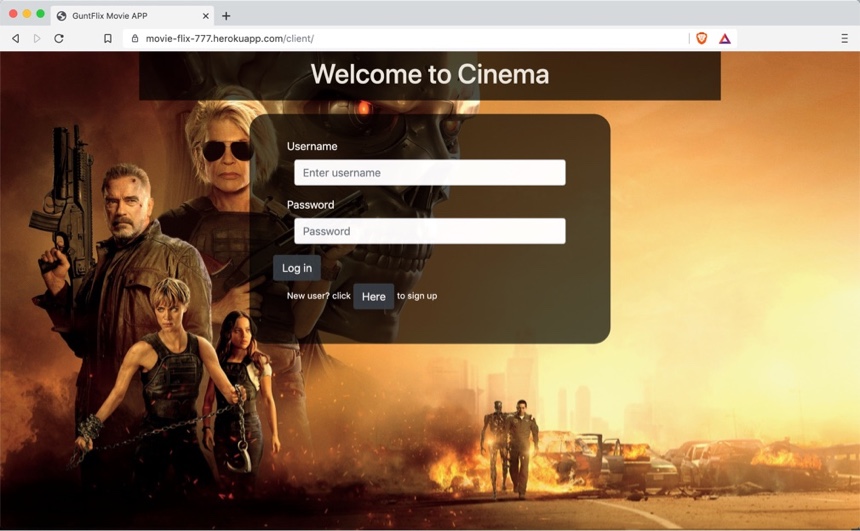Image resolution: width=860 pixels, height=531 pixels.
Task: Open the browser hamburger menu
Action: click(x=845, y=38)
